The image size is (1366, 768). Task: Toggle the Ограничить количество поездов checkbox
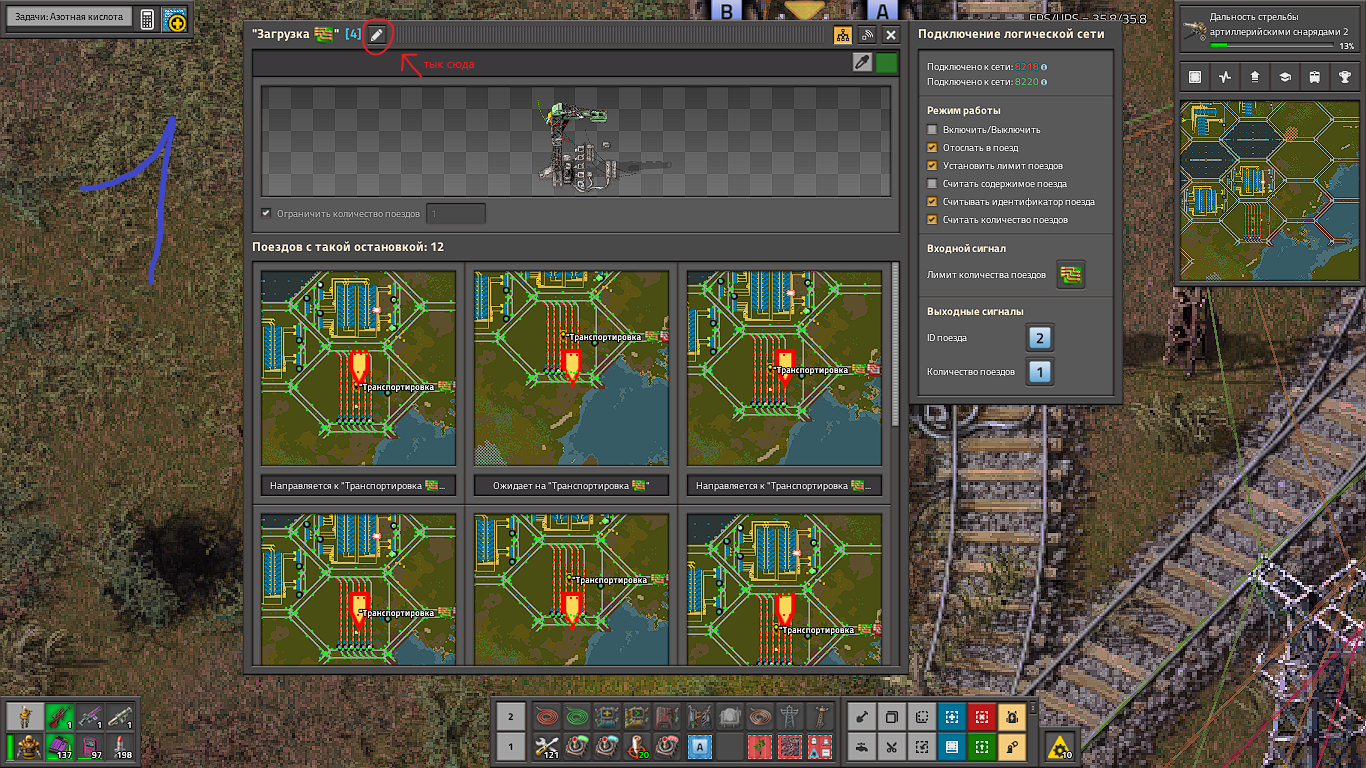266,213
